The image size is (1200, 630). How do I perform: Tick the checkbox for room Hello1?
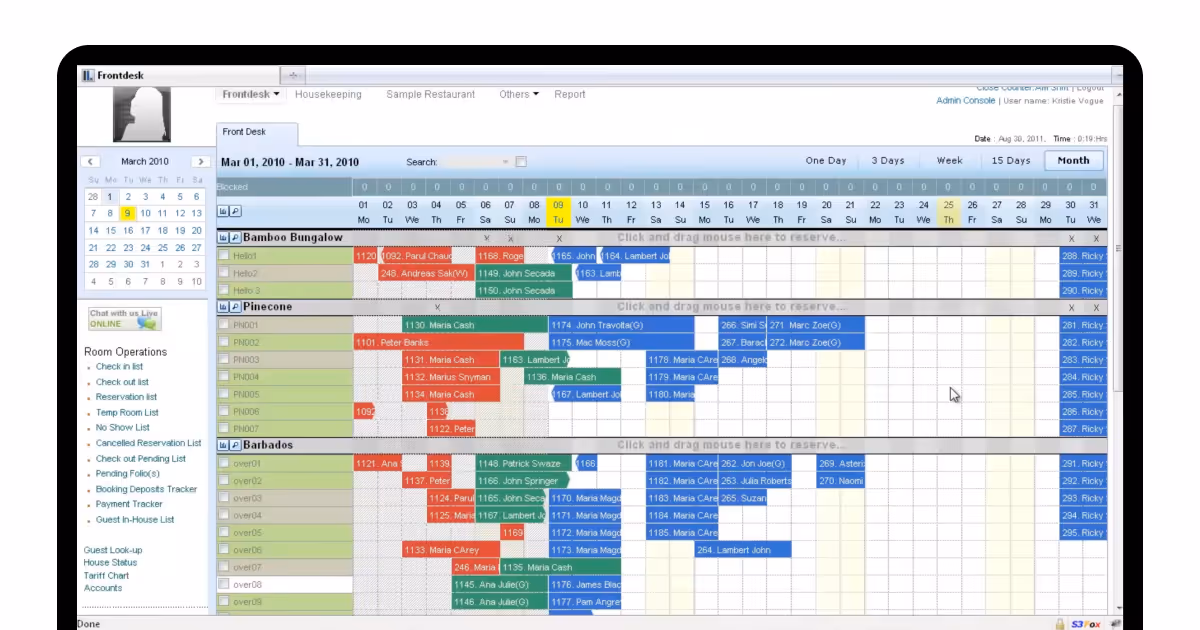224,256
